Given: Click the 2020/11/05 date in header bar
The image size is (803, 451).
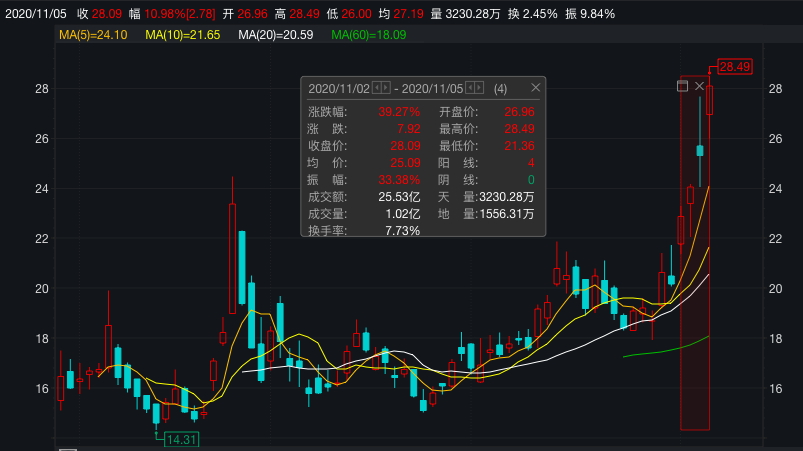Looking at the screenshot, I should click(37, 14).
